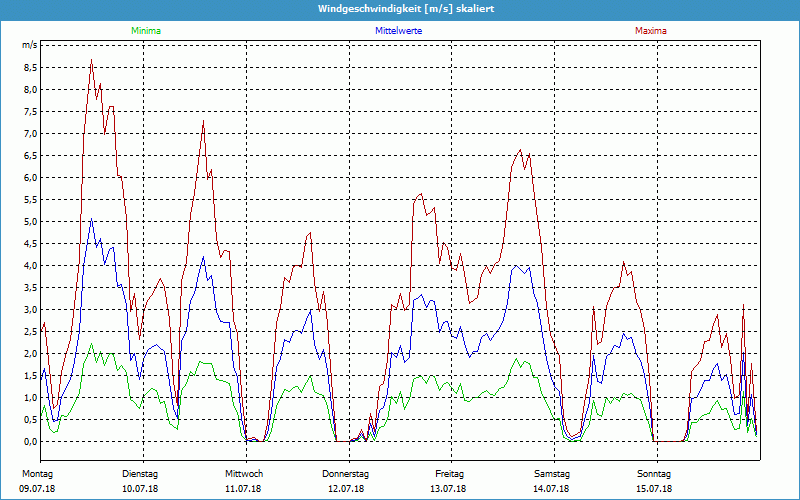Image resolution: width=800 pixels, height=500 pixels.
Task: Click the red 'Maxima' legend label
Action: tap(651, 31)
